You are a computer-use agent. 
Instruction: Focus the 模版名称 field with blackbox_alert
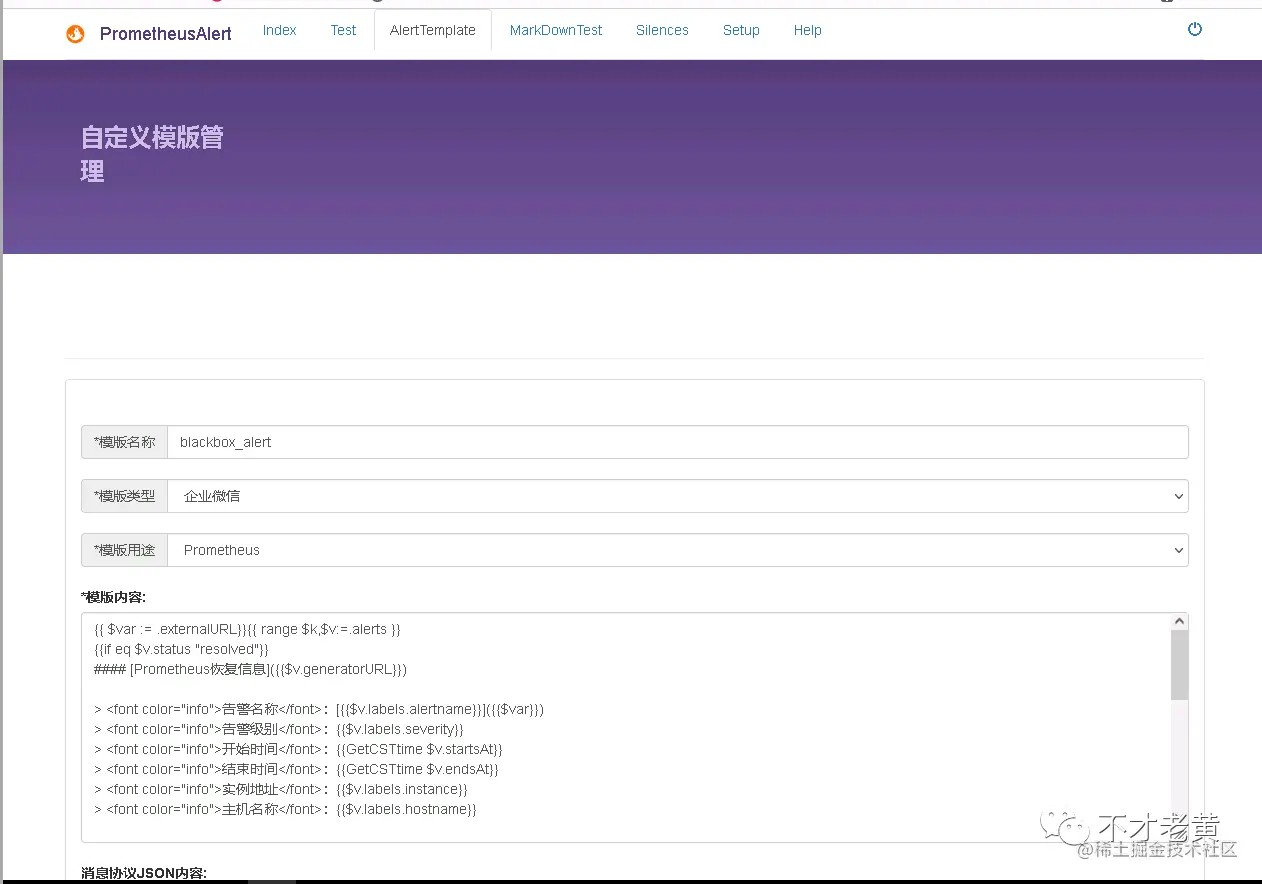tap(678, 442)
